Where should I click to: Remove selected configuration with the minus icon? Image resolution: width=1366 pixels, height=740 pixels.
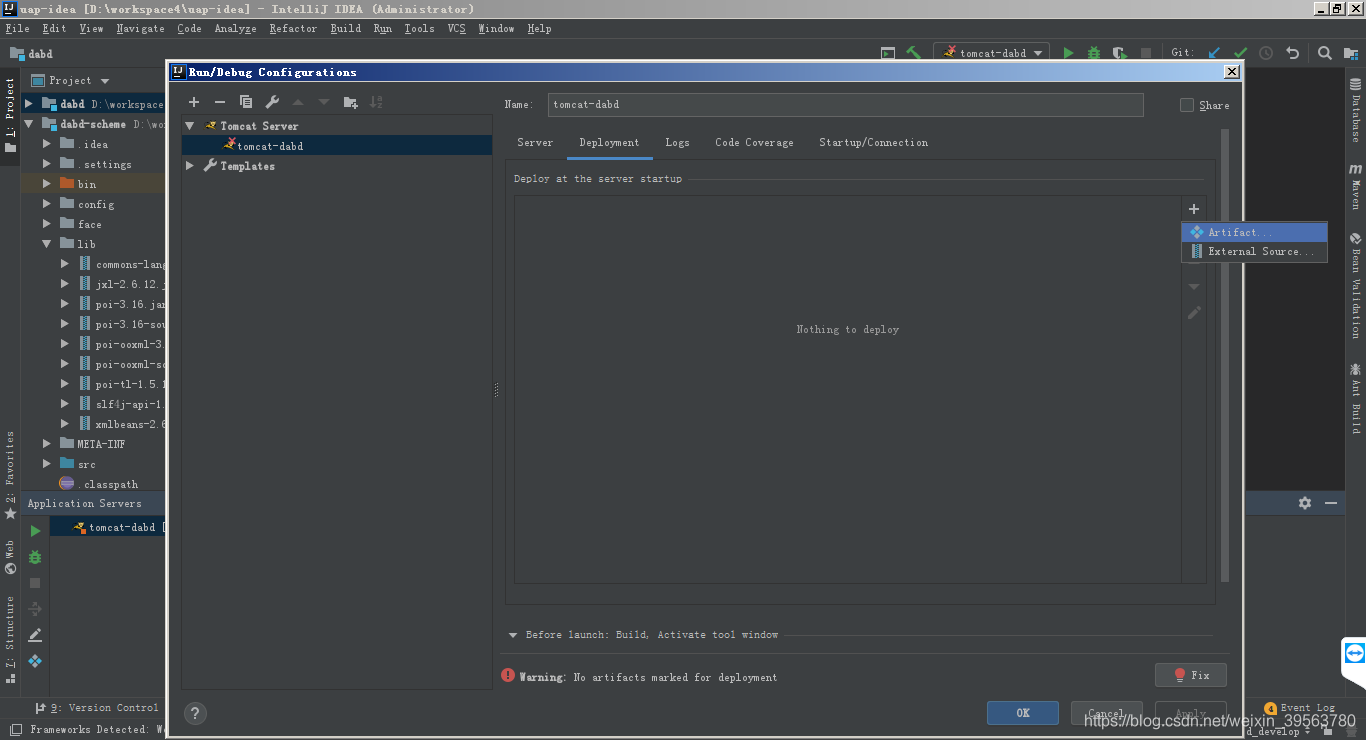[220, 102]
